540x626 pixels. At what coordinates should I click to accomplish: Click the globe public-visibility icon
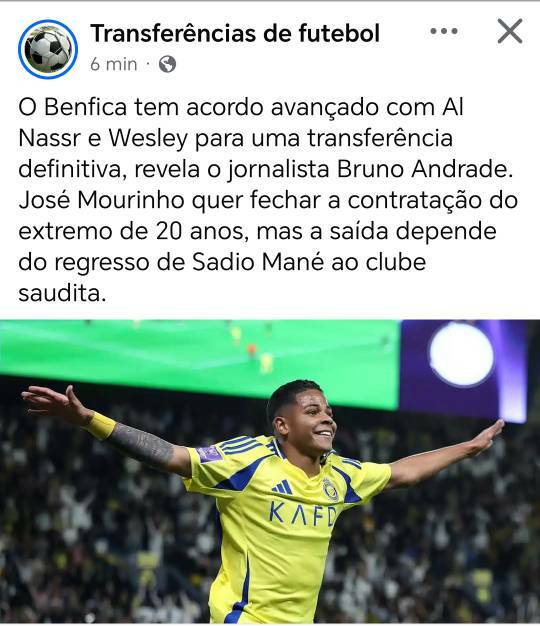(167, 64)
